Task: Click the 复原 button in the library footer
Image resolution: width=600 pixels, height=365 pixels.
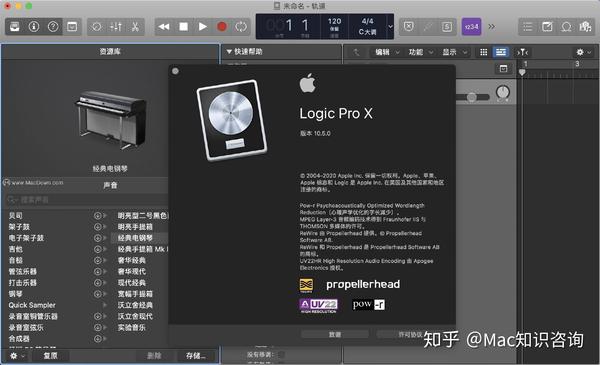Action: pyautogui.click(x=50, y=356)
